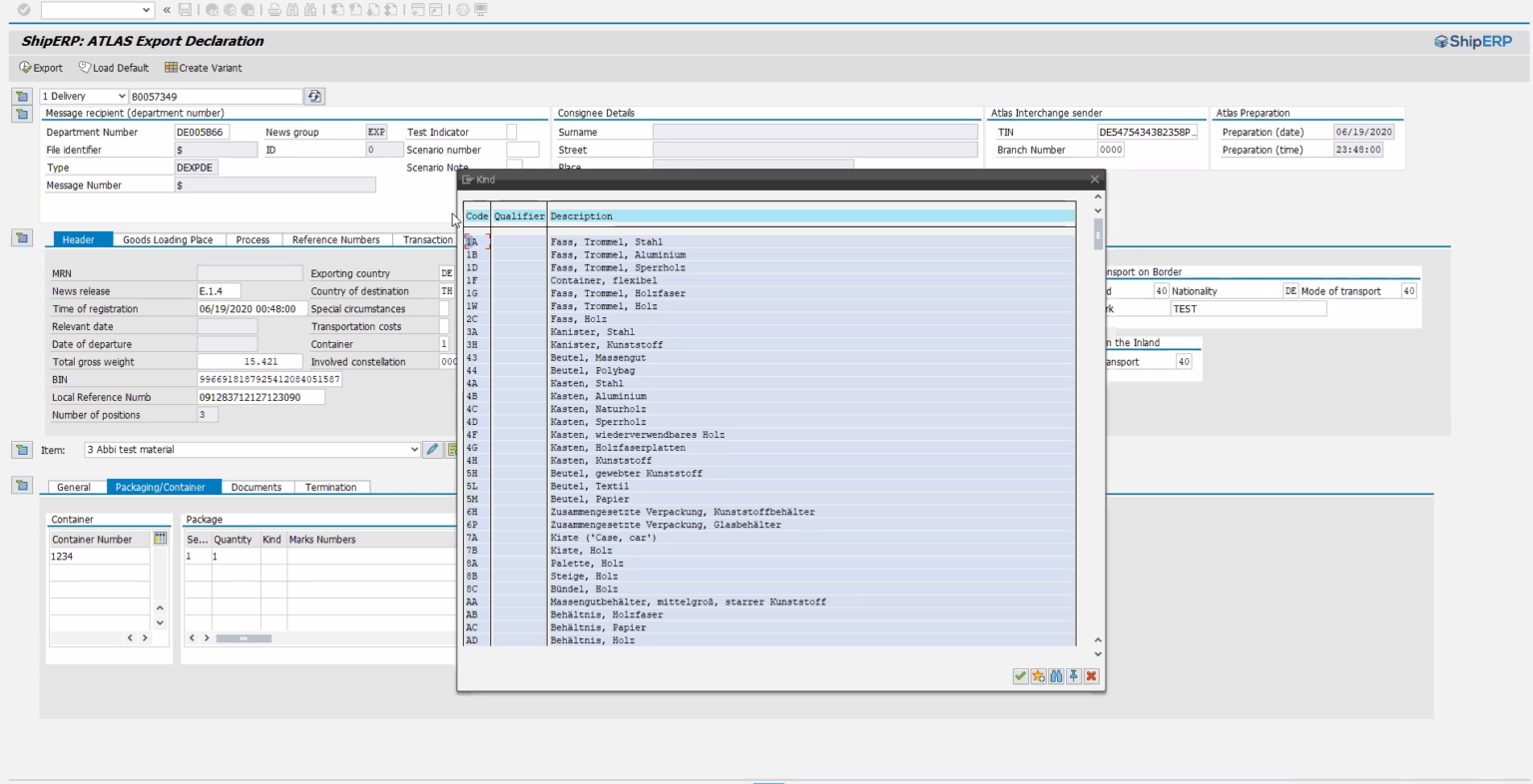Click the section icon left of Header tab
This screenshot has height=784, width=1533.
[21, 238]
